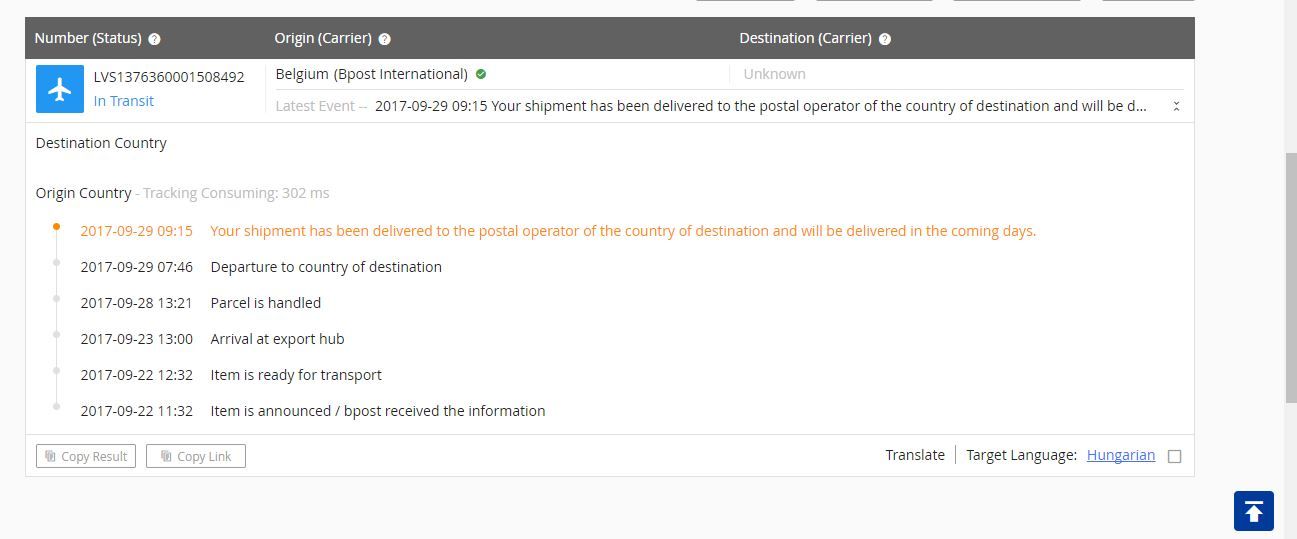This screenshot has height=539, width=1297.
Task: Open the Hungarian target language selector
Action: [x=1120, y=455]
